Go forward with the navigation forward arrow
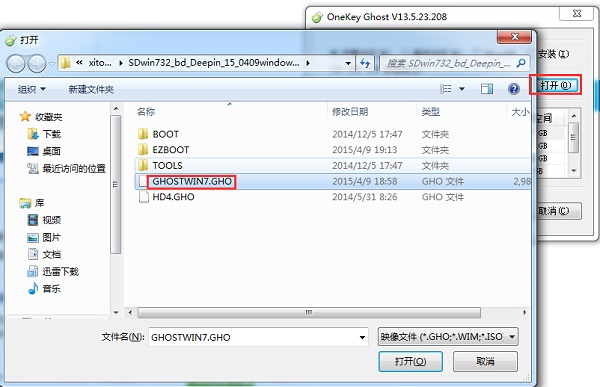The height and width of the screenshot is (387, 600). (x=37, y=63)
